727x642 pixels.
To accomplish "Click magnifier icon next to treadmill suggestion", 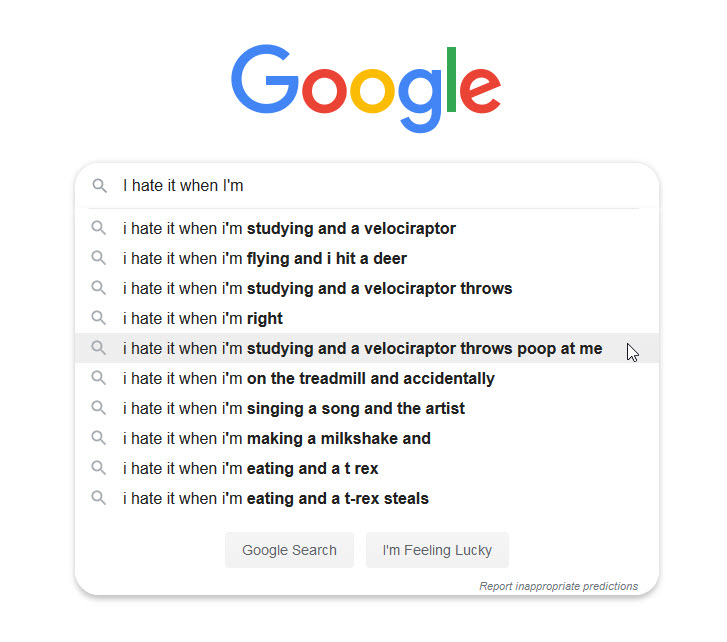I will [99, 378].
